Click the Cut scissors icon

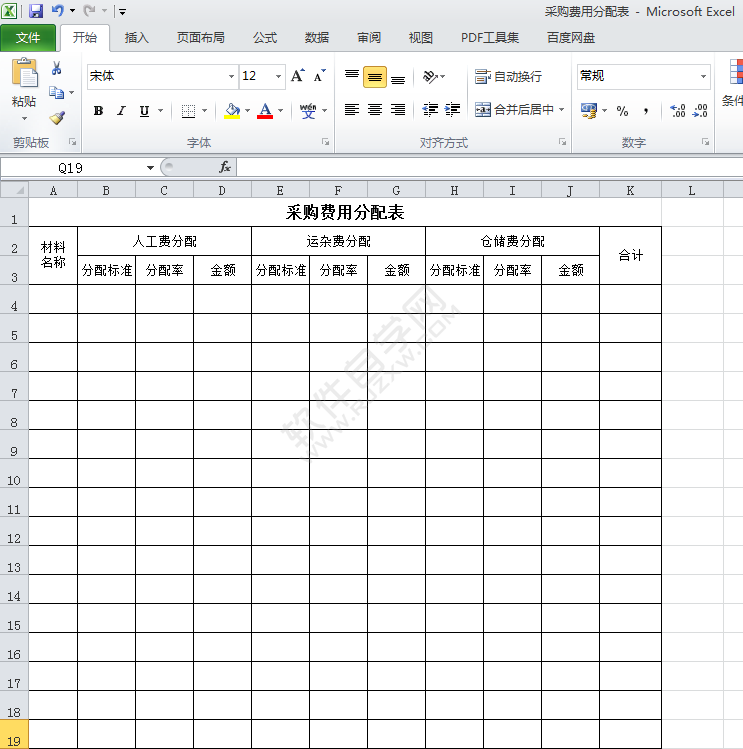coord(56,68)
